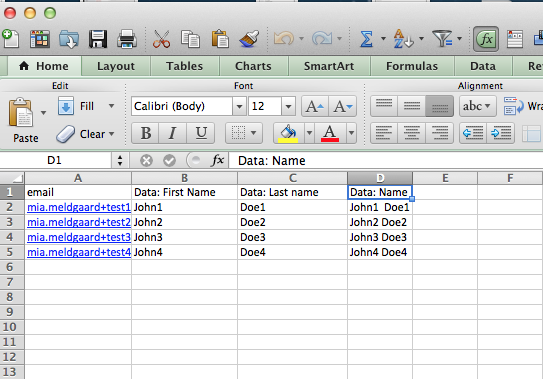Image resolution: width=543 pixels, height=379 pixels.
Task: Undo the last action
Action: [x=284, y=38]
